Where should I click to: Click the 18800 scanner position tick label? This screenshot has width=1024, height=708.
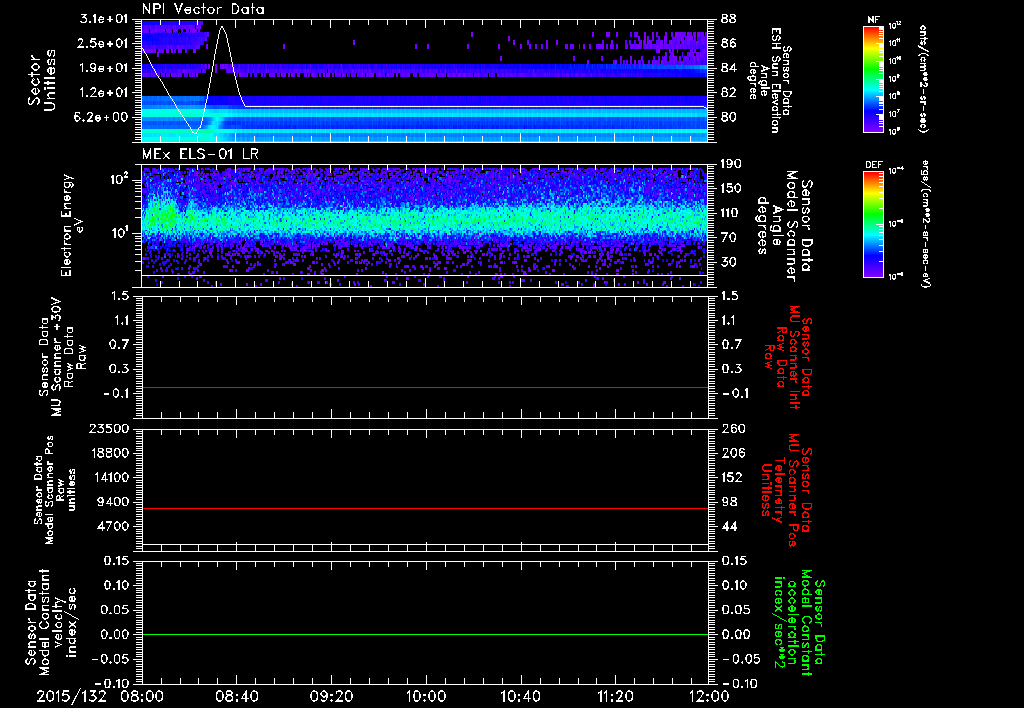tap(110, 453)
